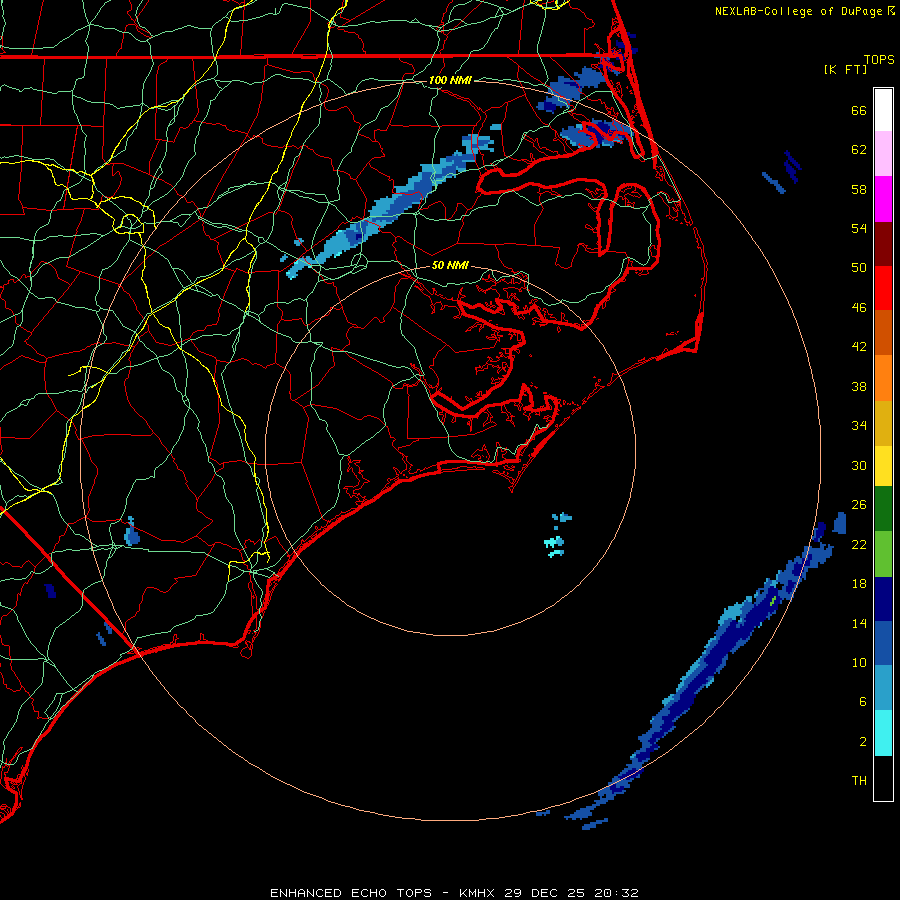Click the gold 34 kft legend swatch
This screenshot has height=900, width=900.
point(883,423)
